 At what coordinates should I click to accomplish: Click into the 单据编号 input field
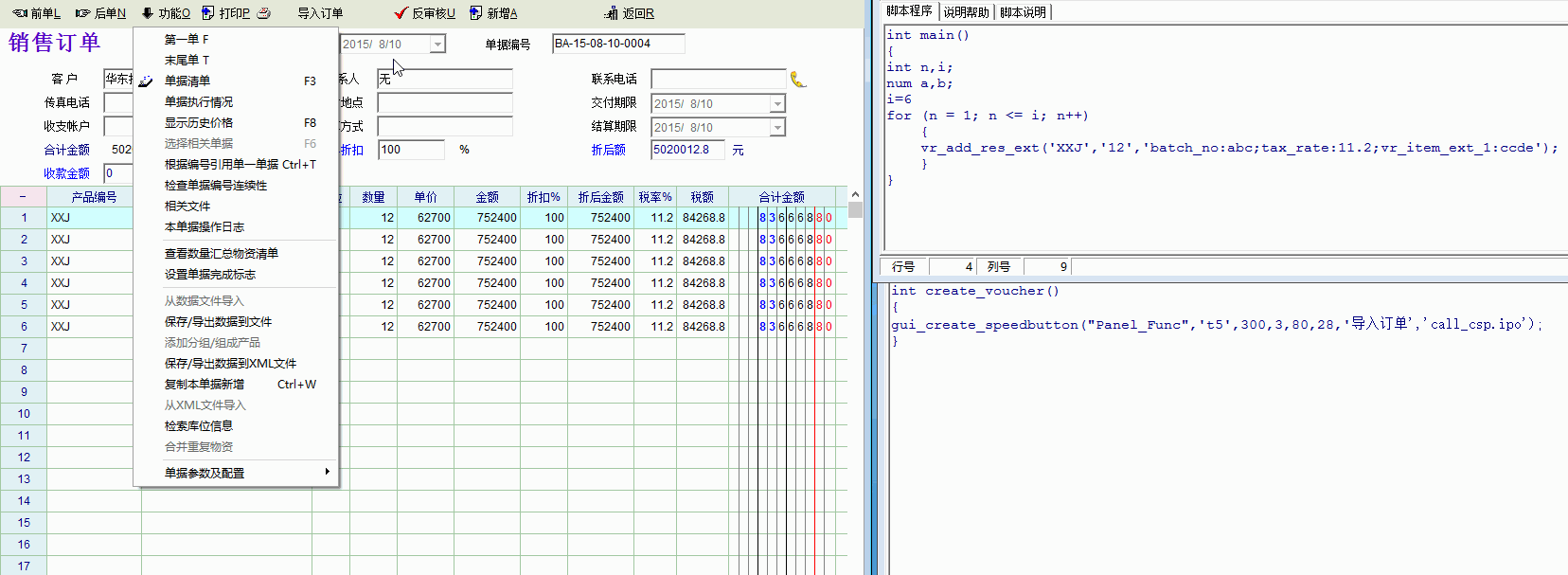click(x=618, y=44)
